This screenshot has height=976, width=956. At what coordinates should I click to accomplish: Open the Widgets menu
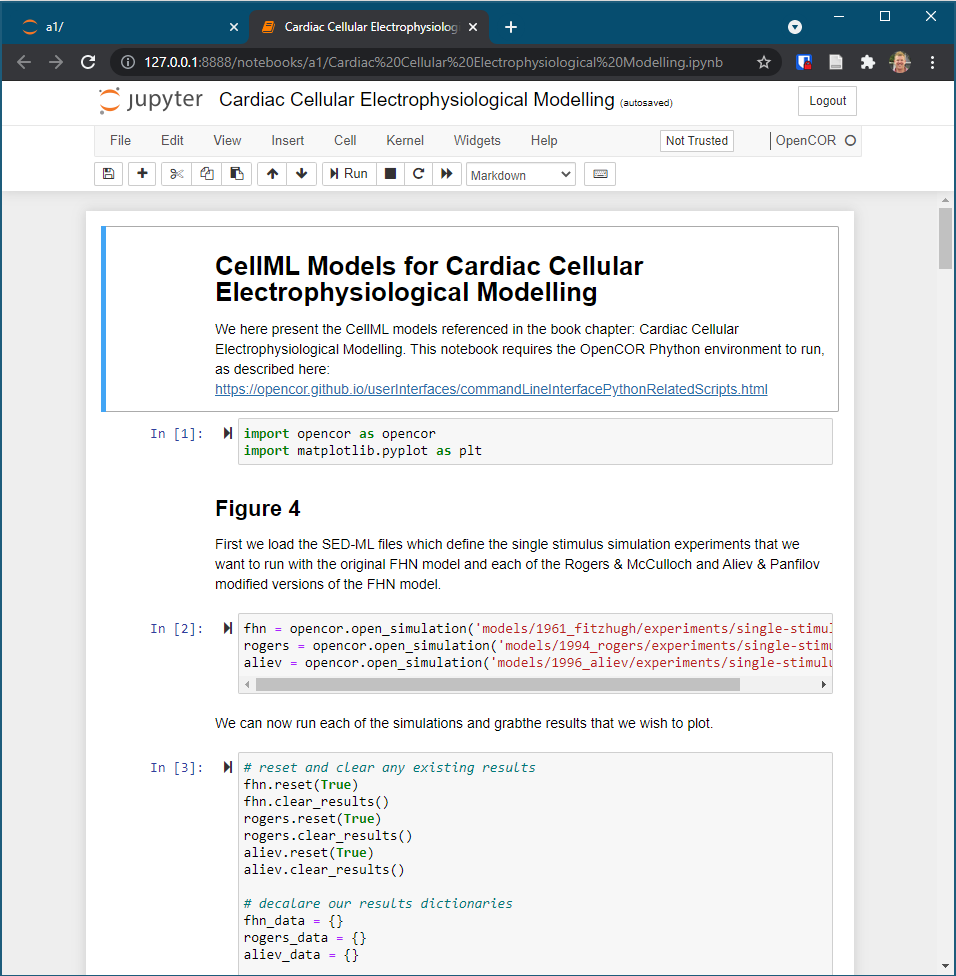477,141
